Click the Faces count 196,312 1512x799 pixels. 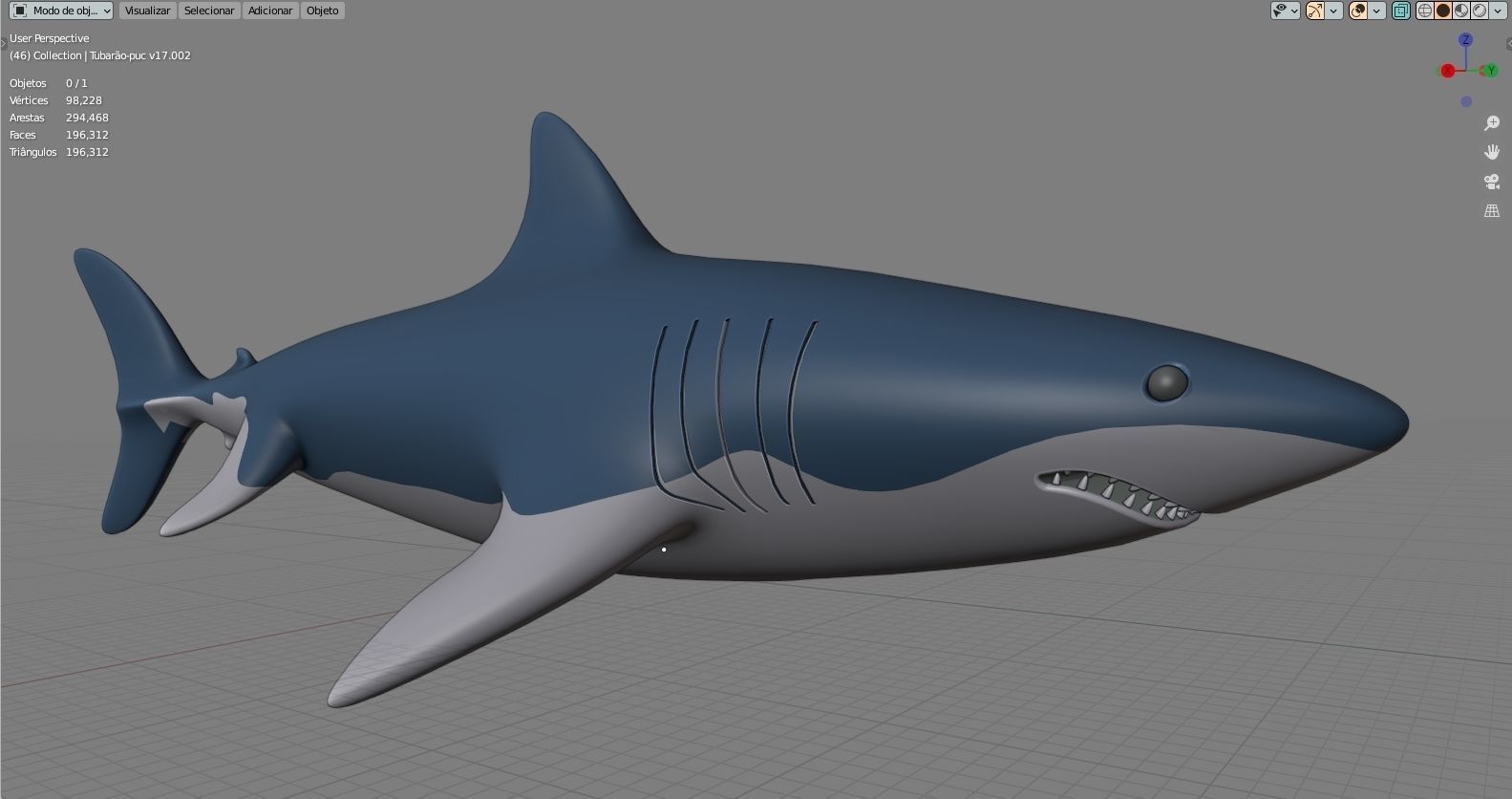pos(87,135)
